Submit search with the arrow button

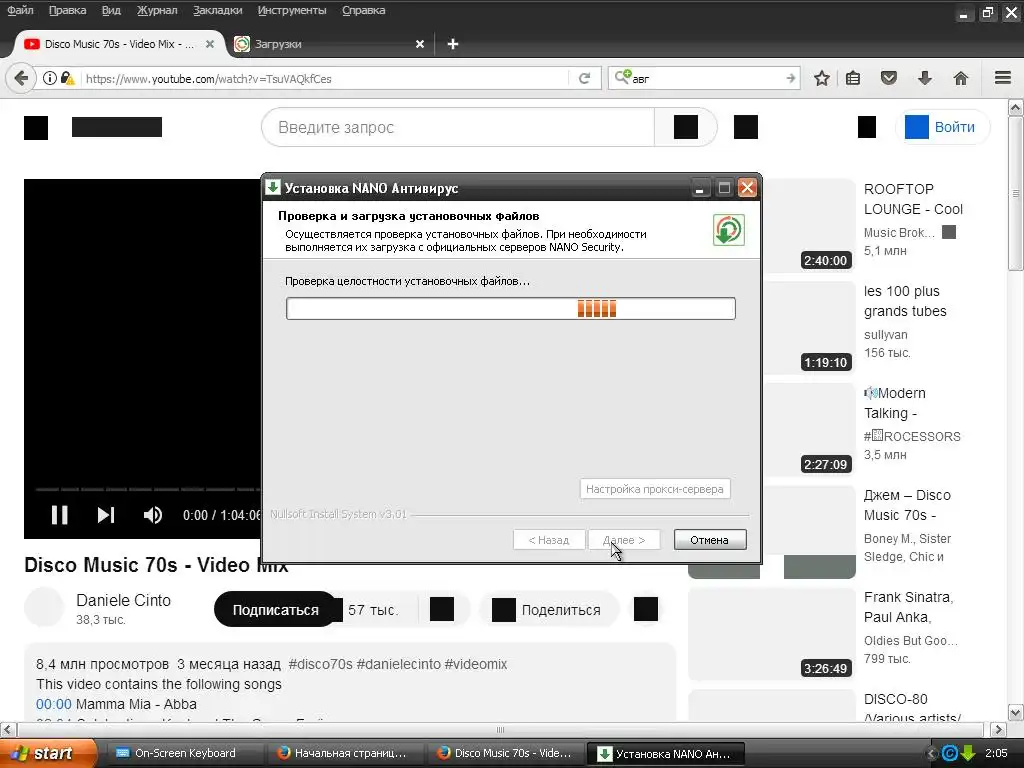tap(791, 78)
